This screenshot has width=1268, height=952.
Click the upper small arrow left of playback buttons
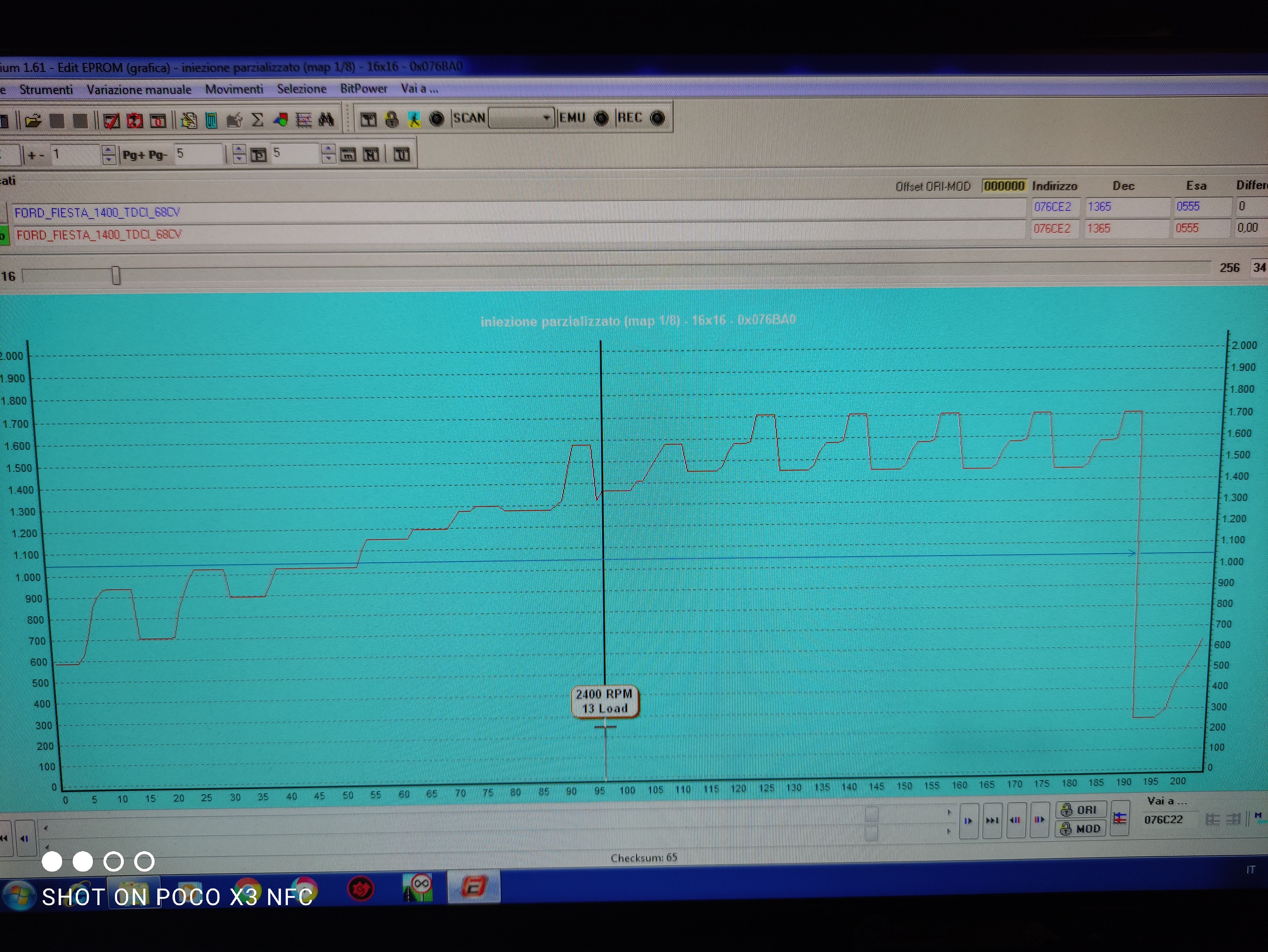[x=949, y=813]
